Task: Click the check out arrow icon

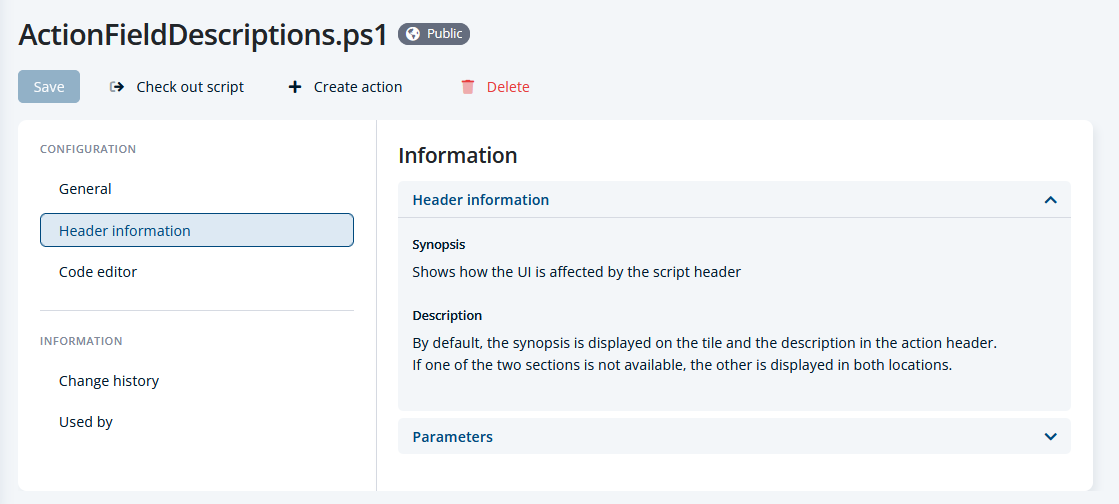Action: click(116, 87)
